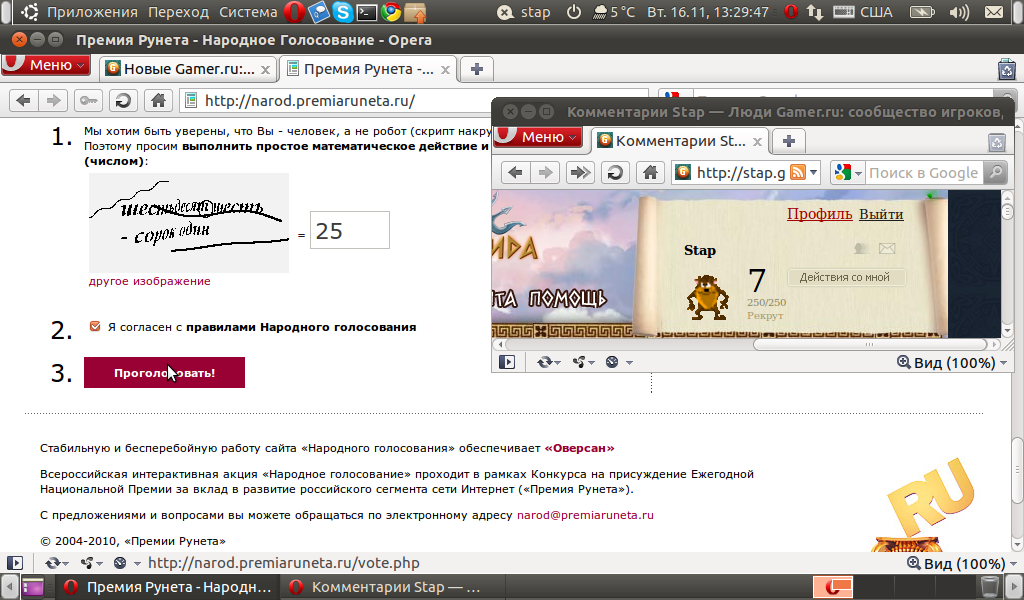Click envelope message icon on Stap profile
1024x600 pixels.
point(886,248)
